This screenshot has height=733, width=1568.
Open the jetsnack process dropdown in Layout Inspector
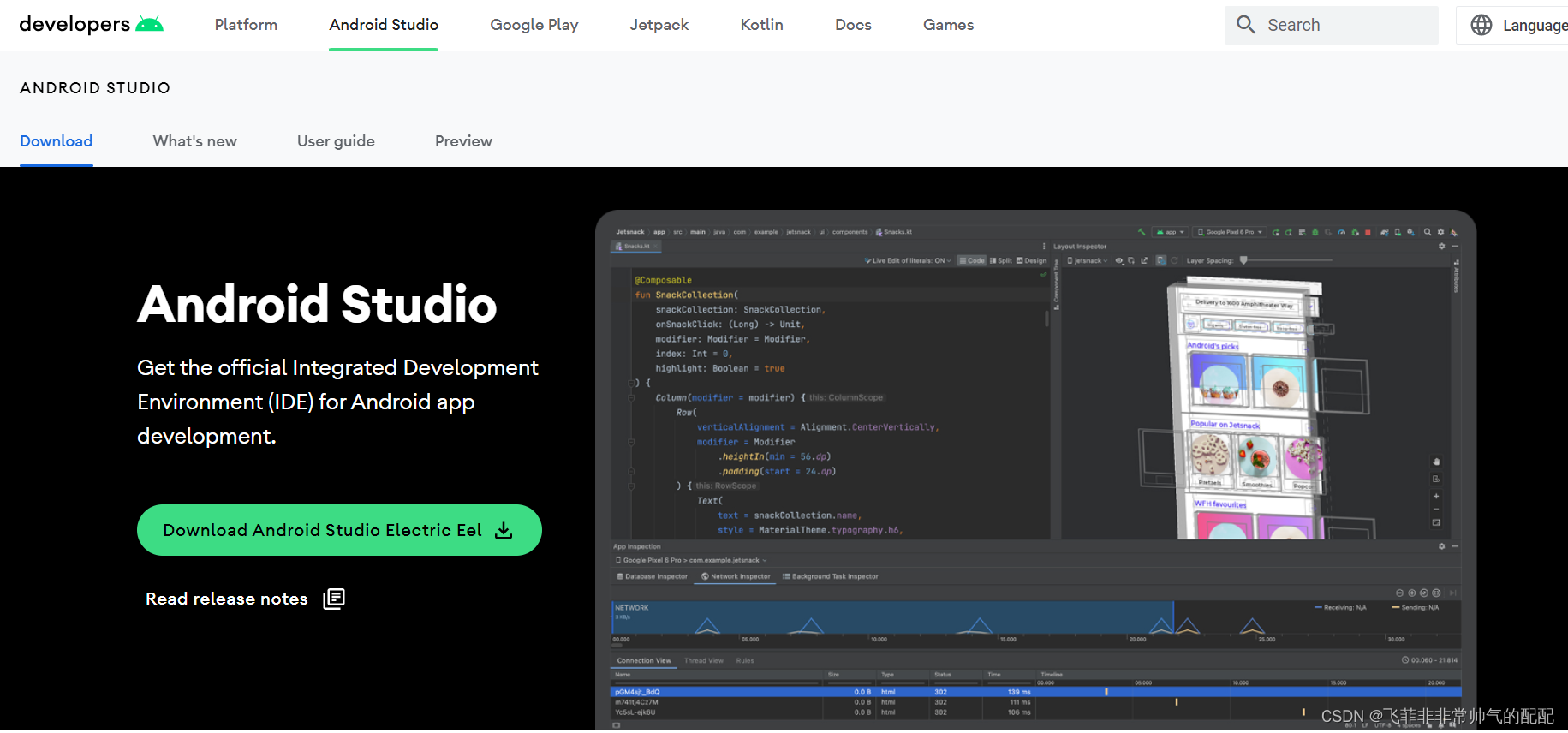1087,260
